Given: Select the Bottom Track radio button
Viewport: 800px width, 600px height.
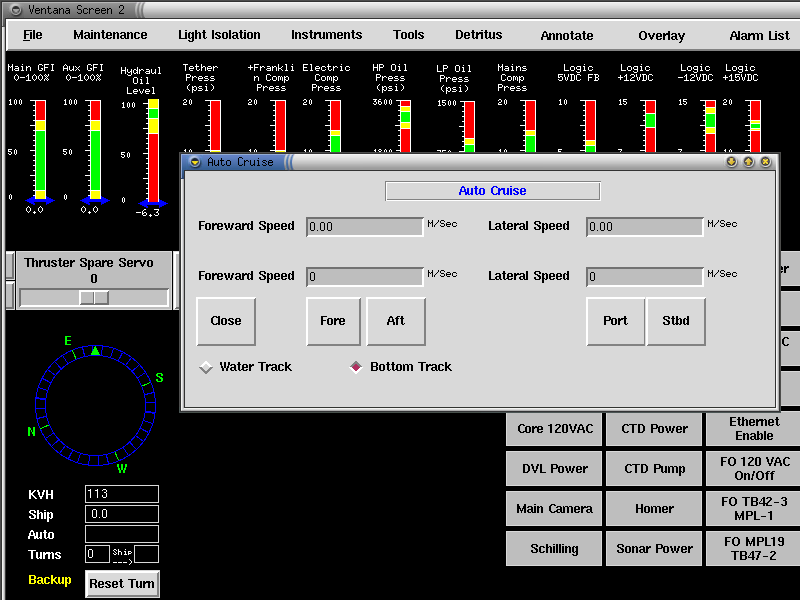Looking at the screenshot, I should (x=356, y=367).
